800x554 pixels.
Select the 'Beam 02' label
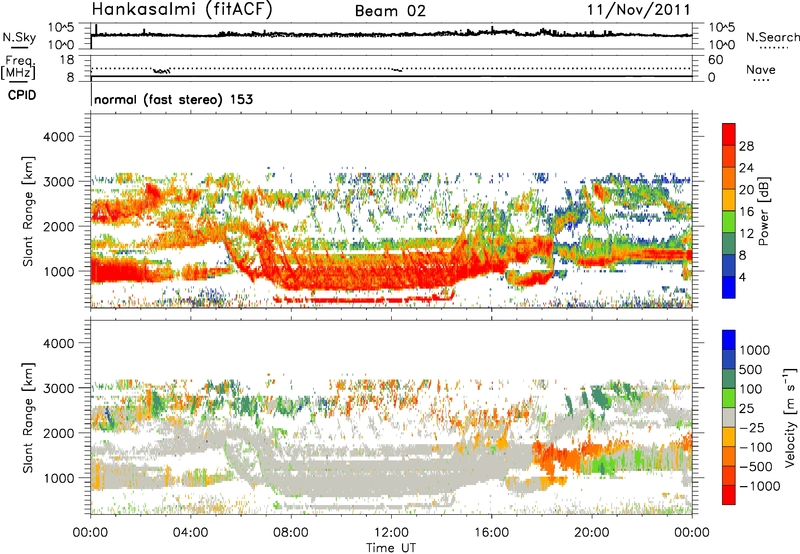(x=390, y=11)
